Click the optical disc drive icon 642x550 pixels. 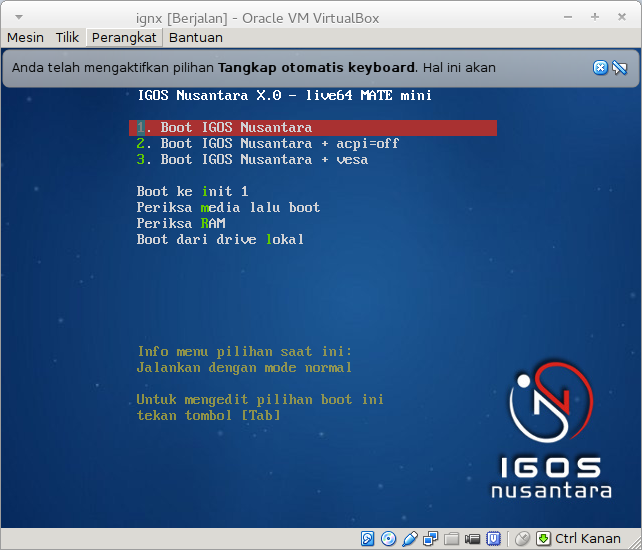point(388,539)
